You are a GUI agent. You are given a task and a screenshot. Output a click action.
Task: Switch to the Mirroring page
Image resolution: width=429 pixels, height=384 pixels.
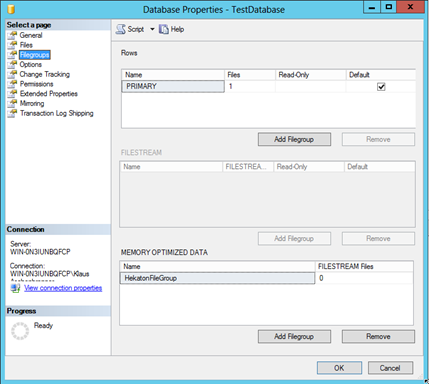(x=32, y=103)
